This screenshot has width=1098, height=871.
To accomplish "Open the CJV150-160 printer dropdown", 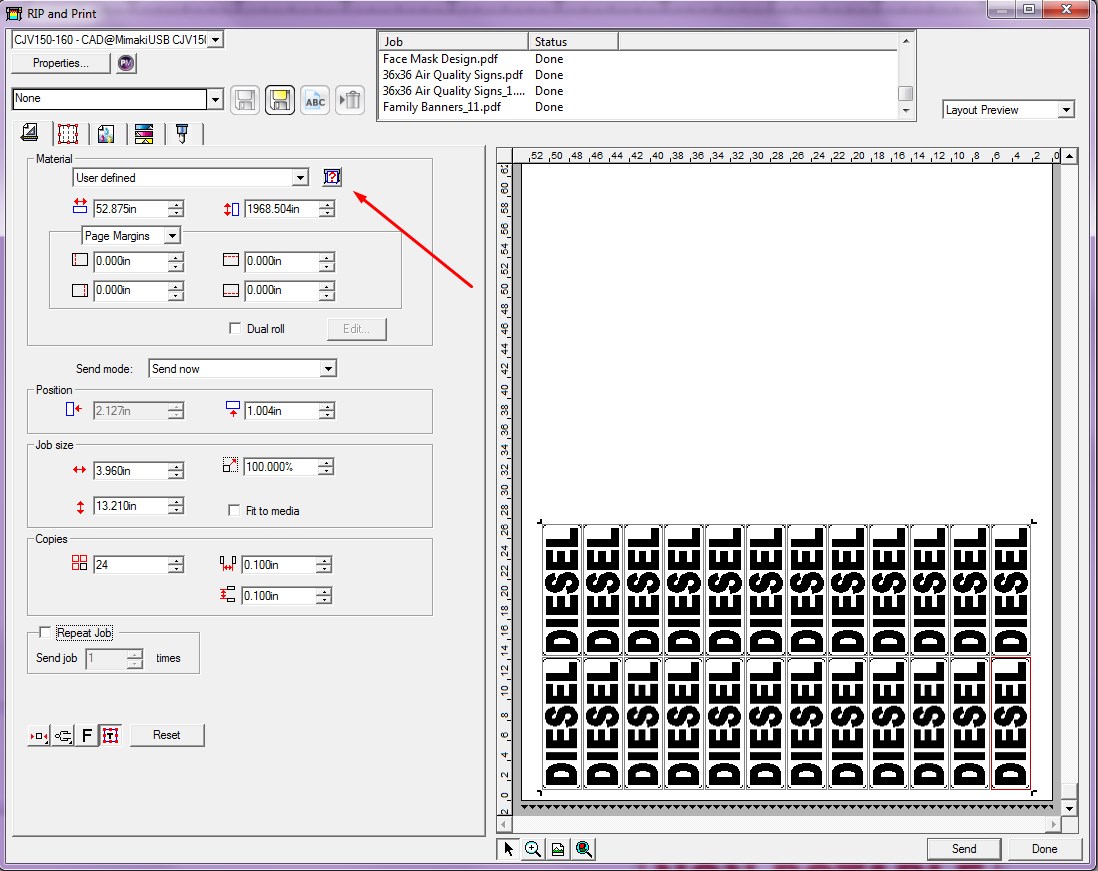I will pos(216,40).
